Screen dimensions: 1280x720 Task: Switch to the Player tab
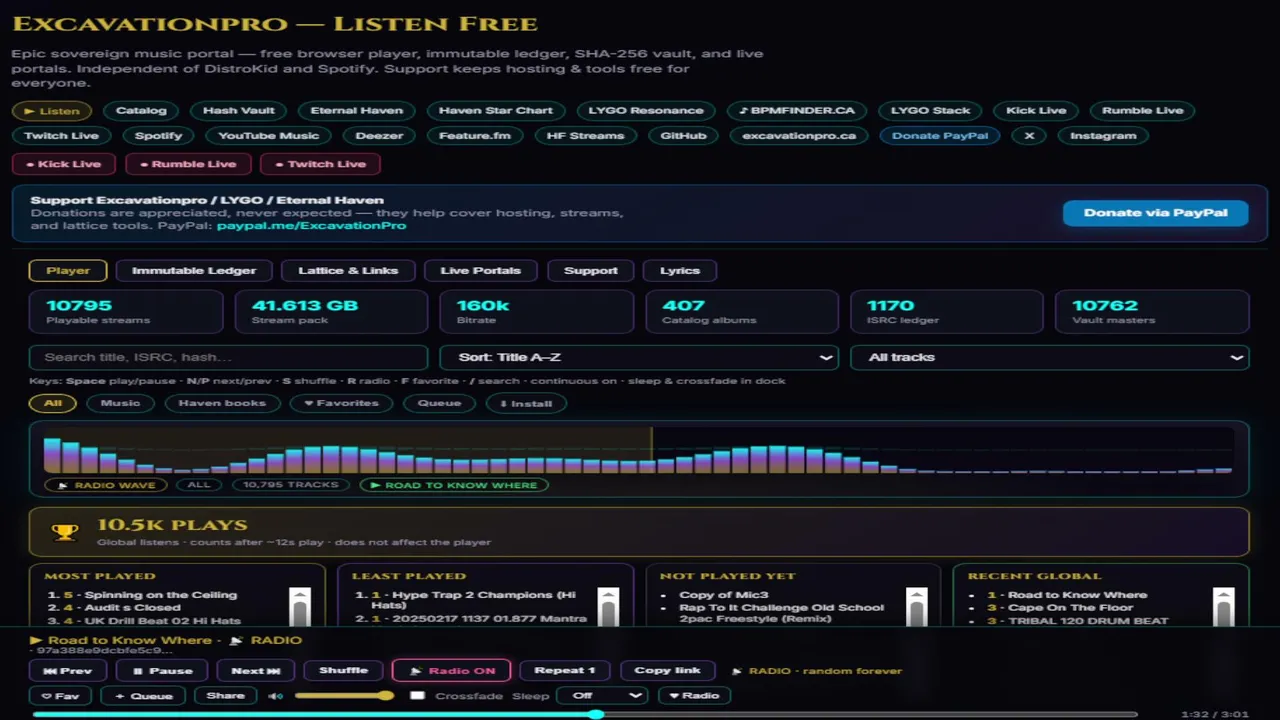click(x=68, y=270)
